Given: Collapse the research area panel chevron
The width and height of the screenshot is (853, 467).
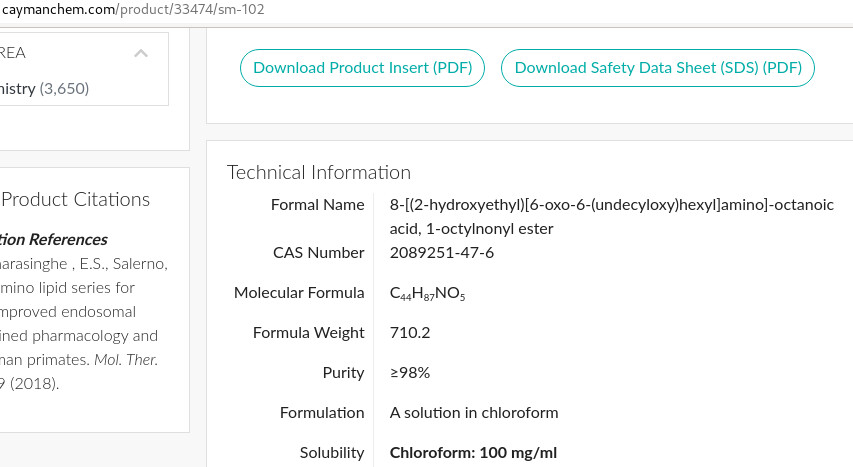Looking at the screenshot, I should point(141,53).
